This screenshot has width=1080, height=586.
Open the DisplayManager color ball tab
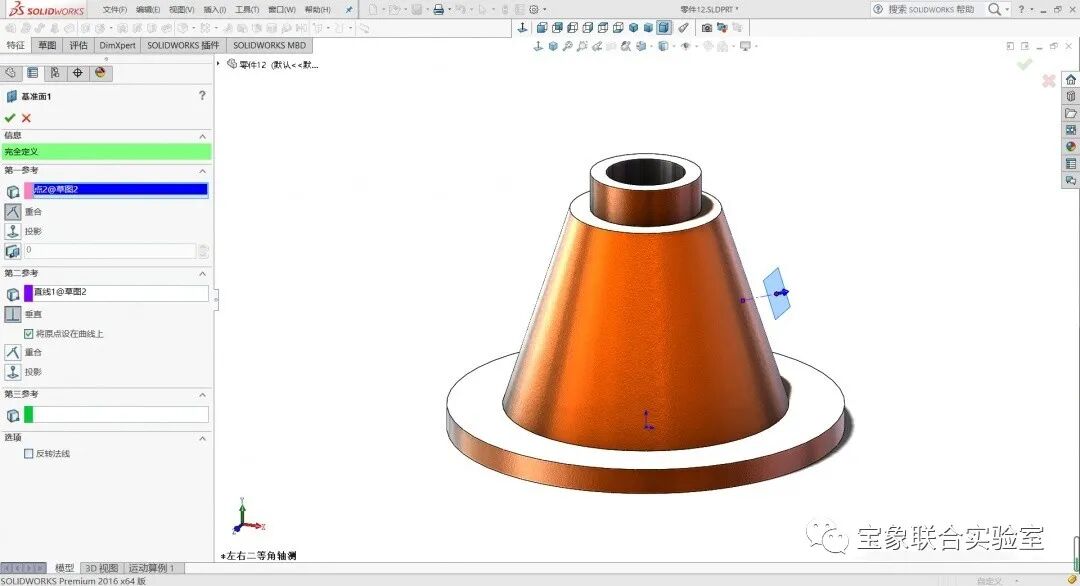pyautogui.click(x=101, y=72)
